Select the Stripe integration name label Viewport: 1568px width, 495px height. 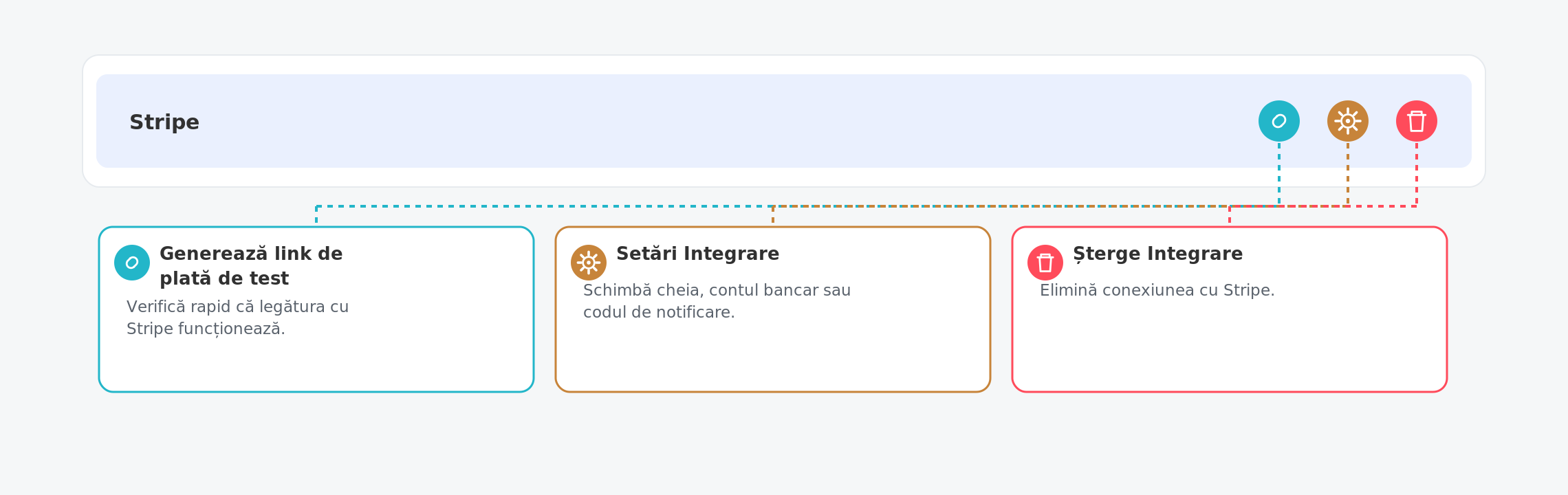pos(164,122)
